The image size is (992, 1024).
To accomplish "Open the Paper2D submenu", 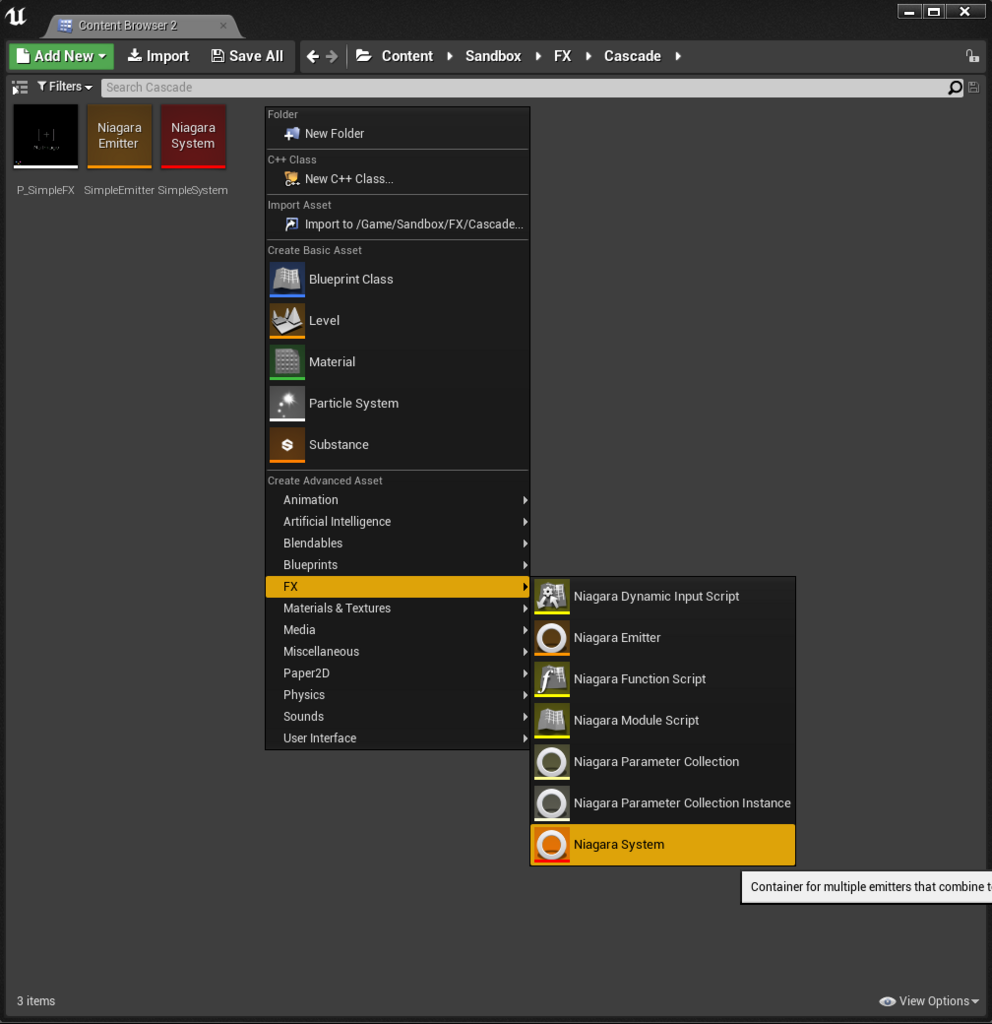I will pyautogui.click(x=397, y=673).
